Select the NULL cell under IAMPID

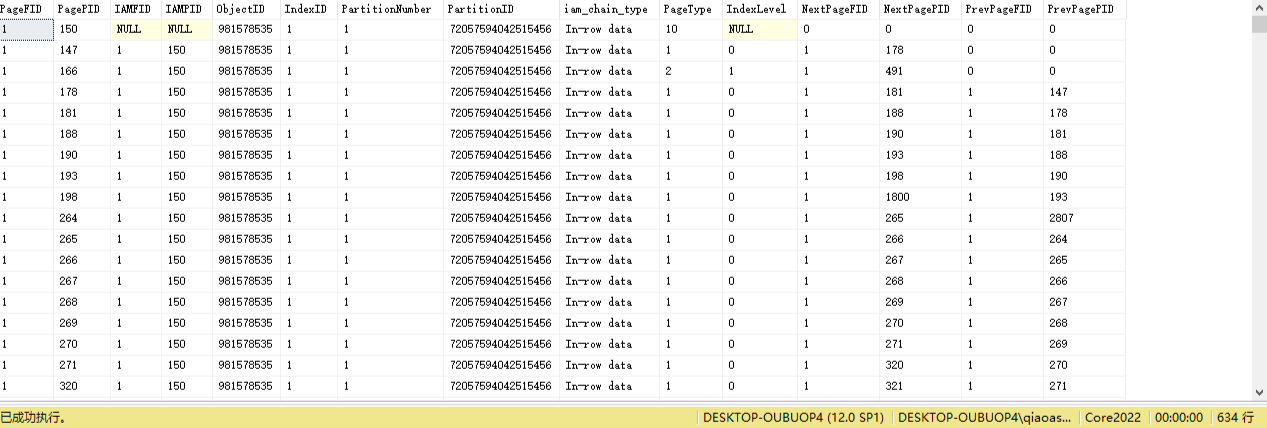(x=187, y=29)
